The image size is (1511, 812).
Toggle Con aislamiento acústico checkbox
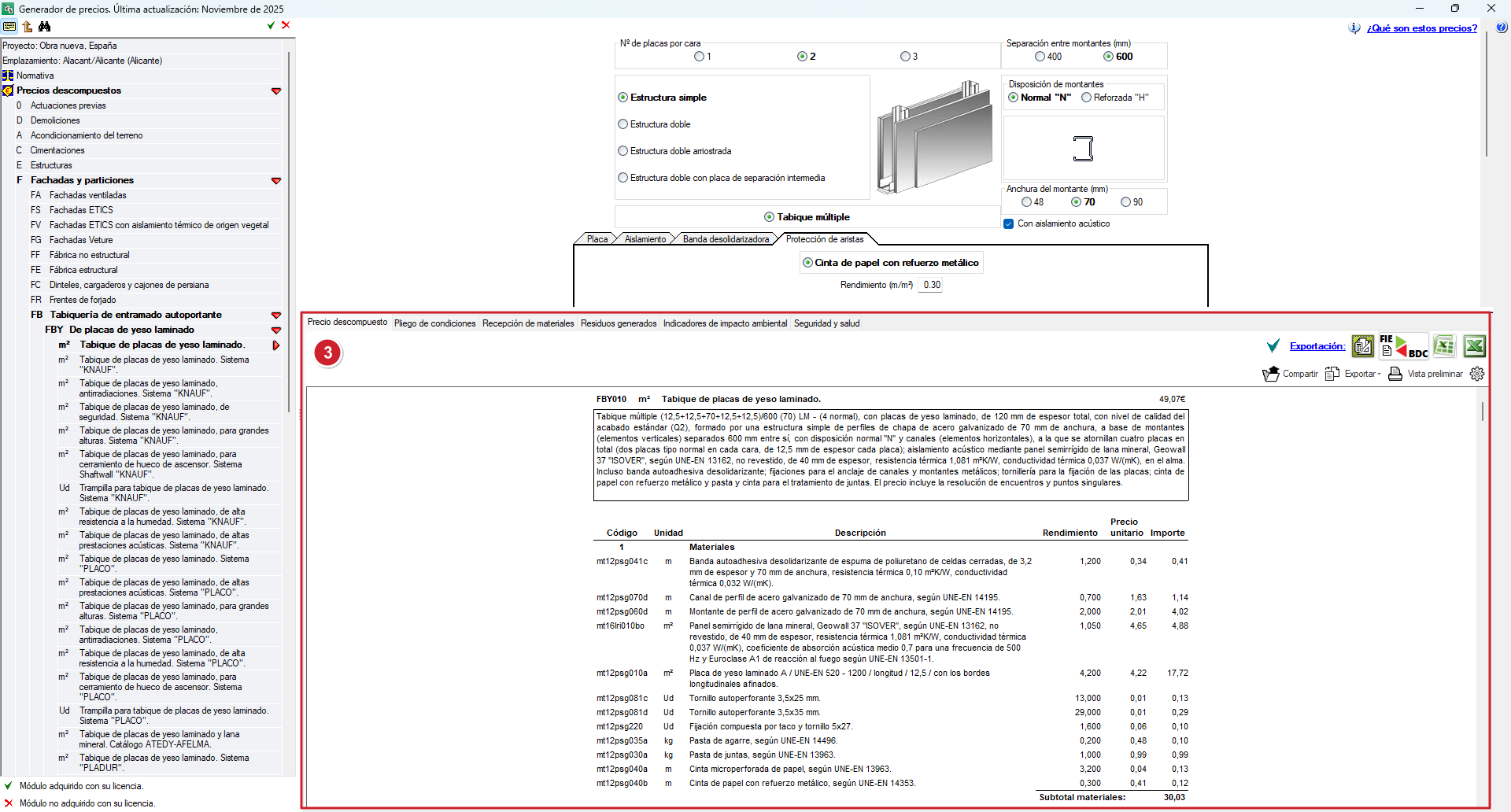point(1009,223)
